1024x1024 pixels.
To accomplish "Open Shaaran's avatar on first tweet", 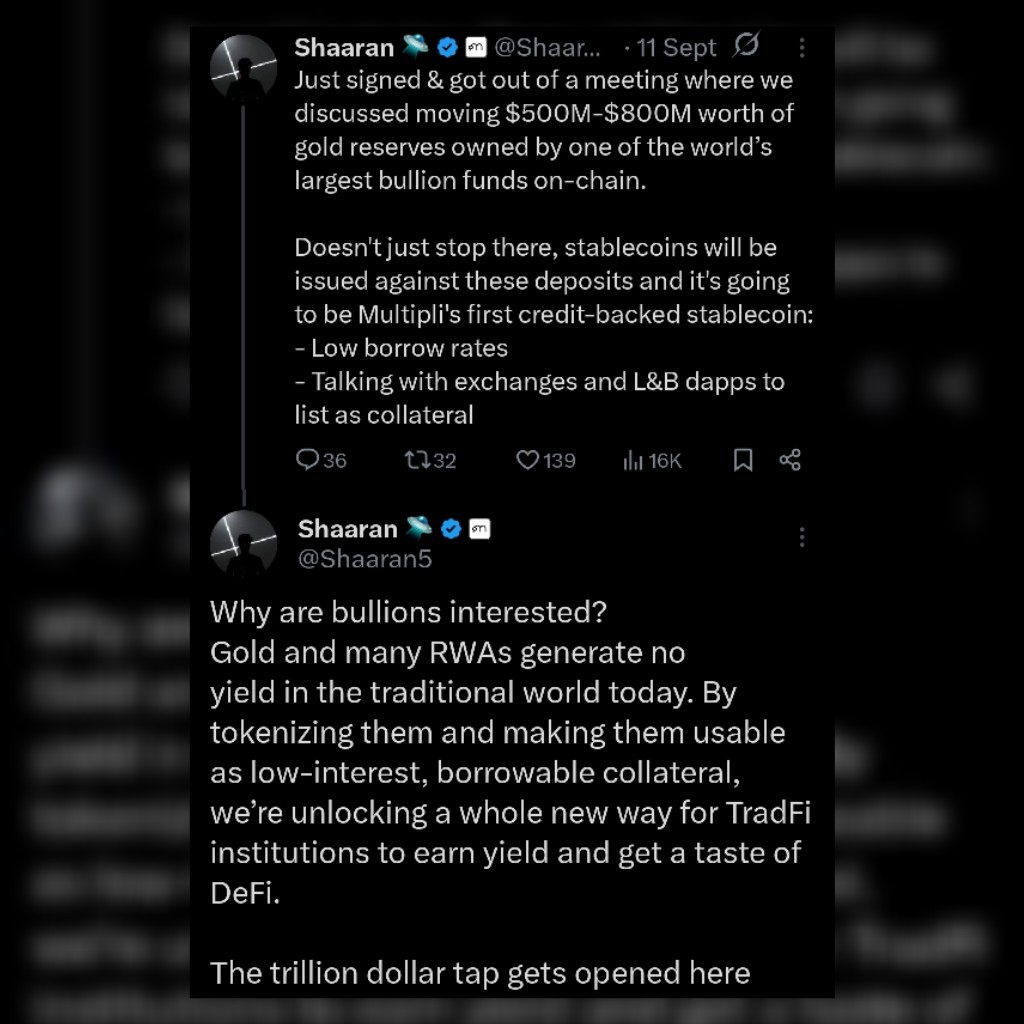I will pos(244,68).
